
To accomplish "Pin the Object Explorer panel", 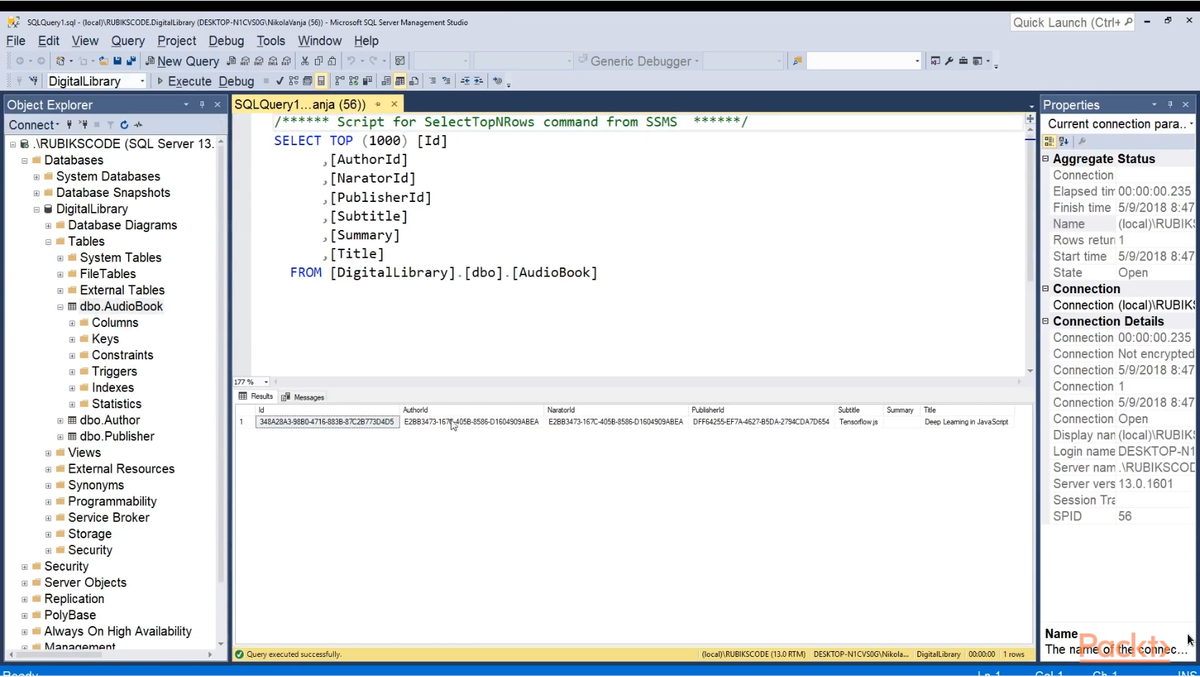I will (x=202, y=104).
